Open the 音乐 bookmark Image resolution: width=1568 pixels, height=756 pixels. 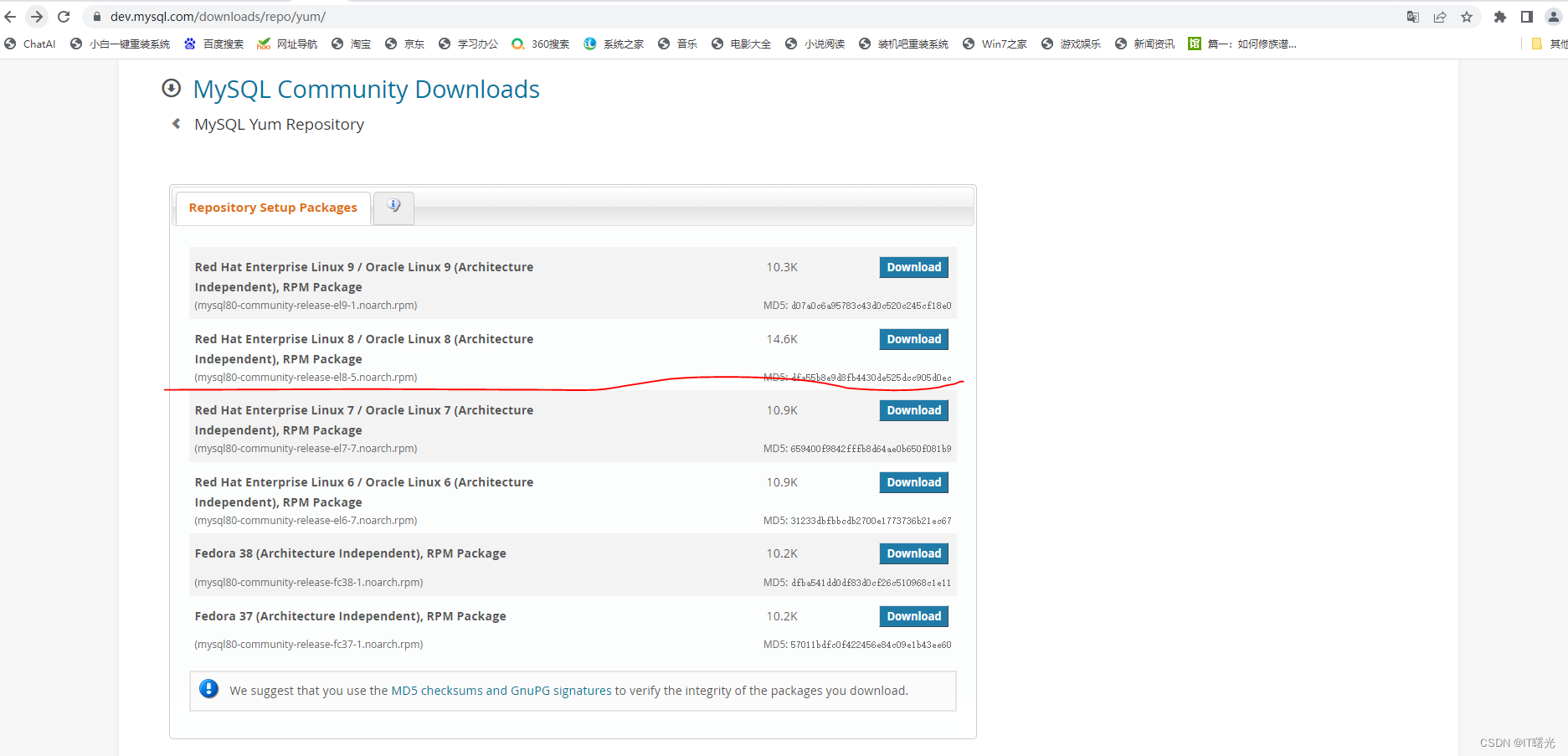pyautogui.click(x=678, y=44)
